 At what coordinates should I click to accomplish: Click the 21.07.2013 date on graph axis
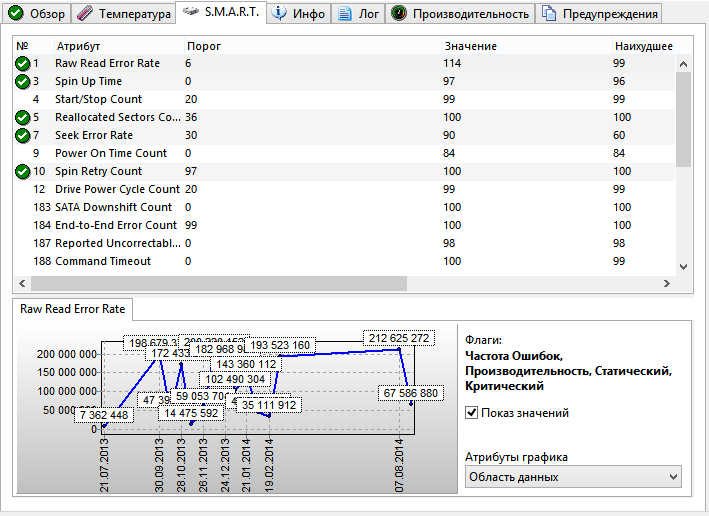[x=104, y=465]
